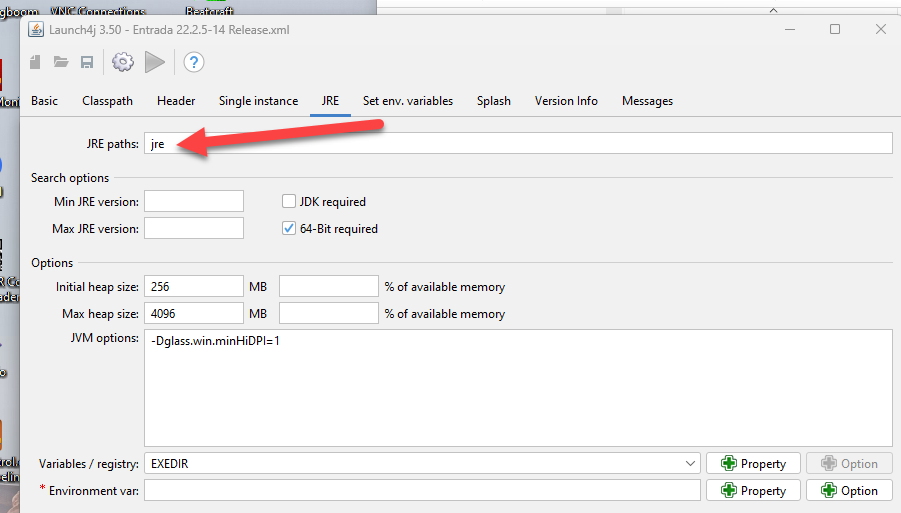This screenshot has width=901, height=513.
Task: Switch to the Classpath tab
Action: point(107,101)
